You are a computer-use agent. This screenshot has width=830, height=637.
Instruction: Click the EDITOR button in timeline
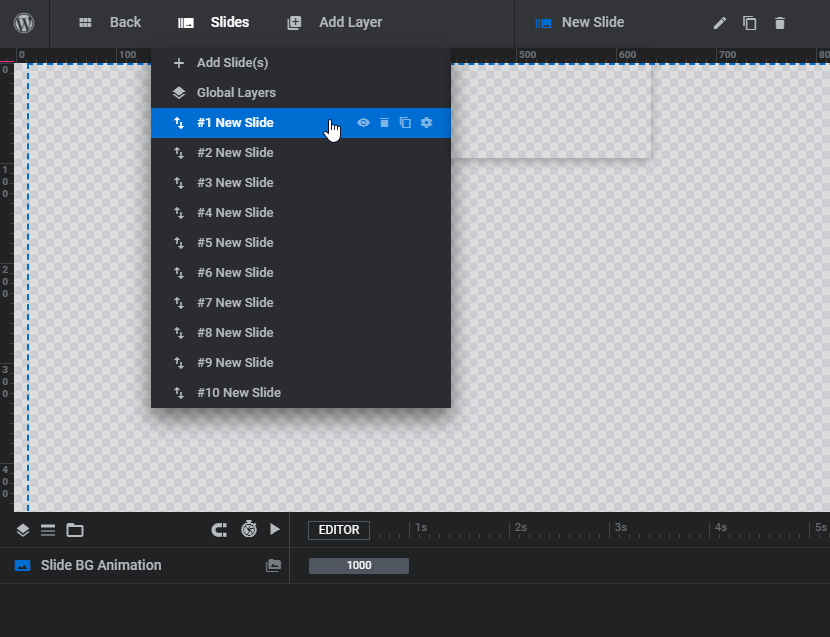pos(339,530)
